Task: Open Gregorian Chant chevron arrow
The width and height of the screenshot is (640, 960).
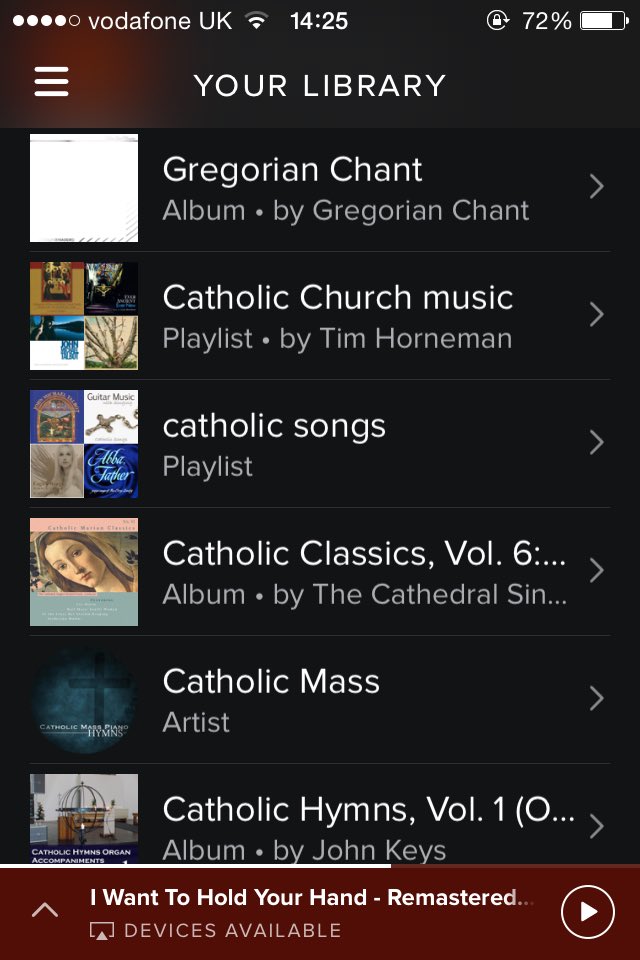Action: pyautogui.click(x=597, y=187)
